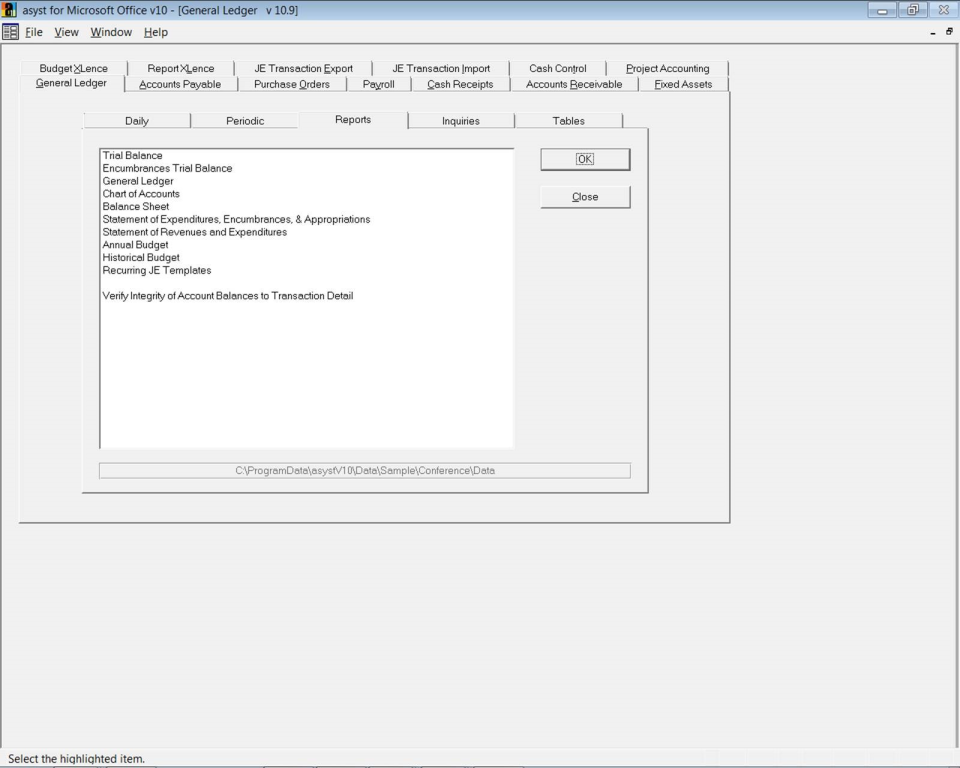This screenshot has height=768, width=960.
Task: Switch to the BudgetXLence tab
Action: 73,69
